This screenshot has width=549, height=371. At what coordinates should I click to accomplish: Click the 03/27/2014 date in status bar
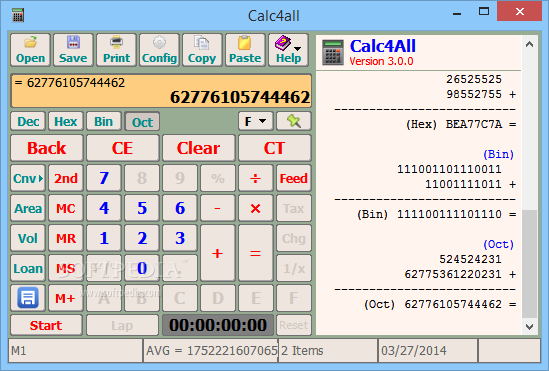pos(428,350)
